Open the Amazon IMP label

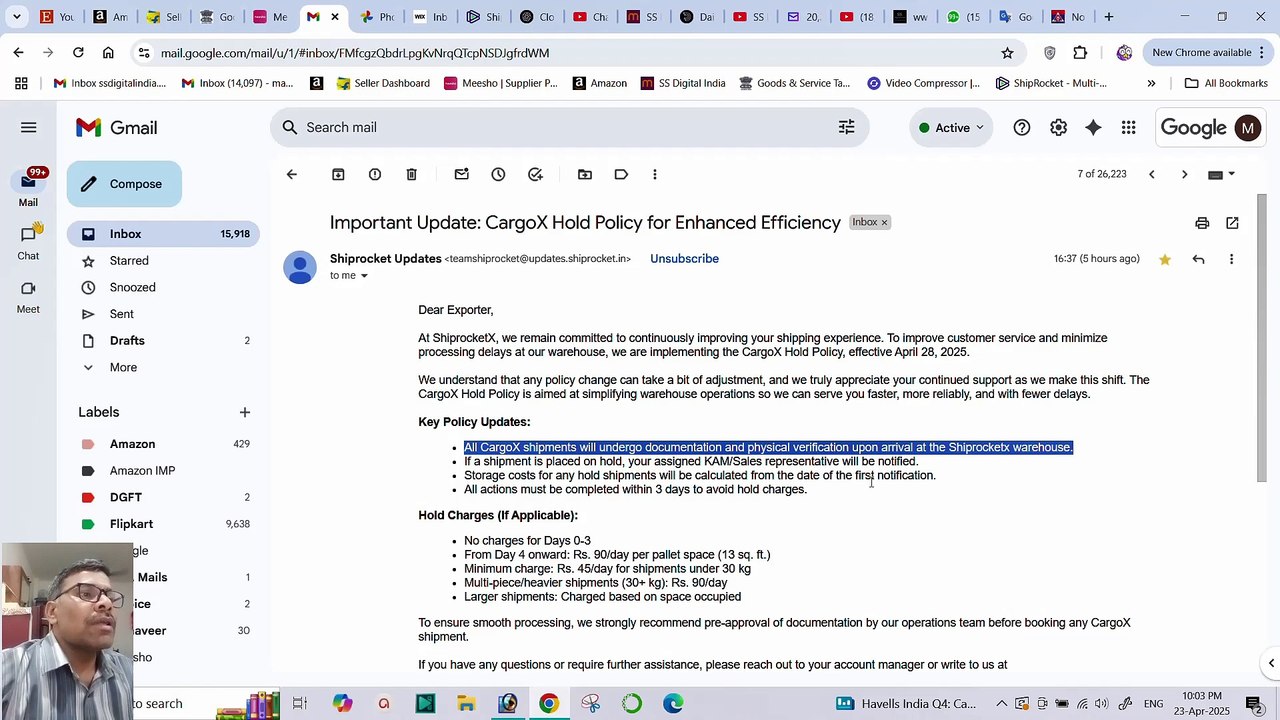coord(163,471)
